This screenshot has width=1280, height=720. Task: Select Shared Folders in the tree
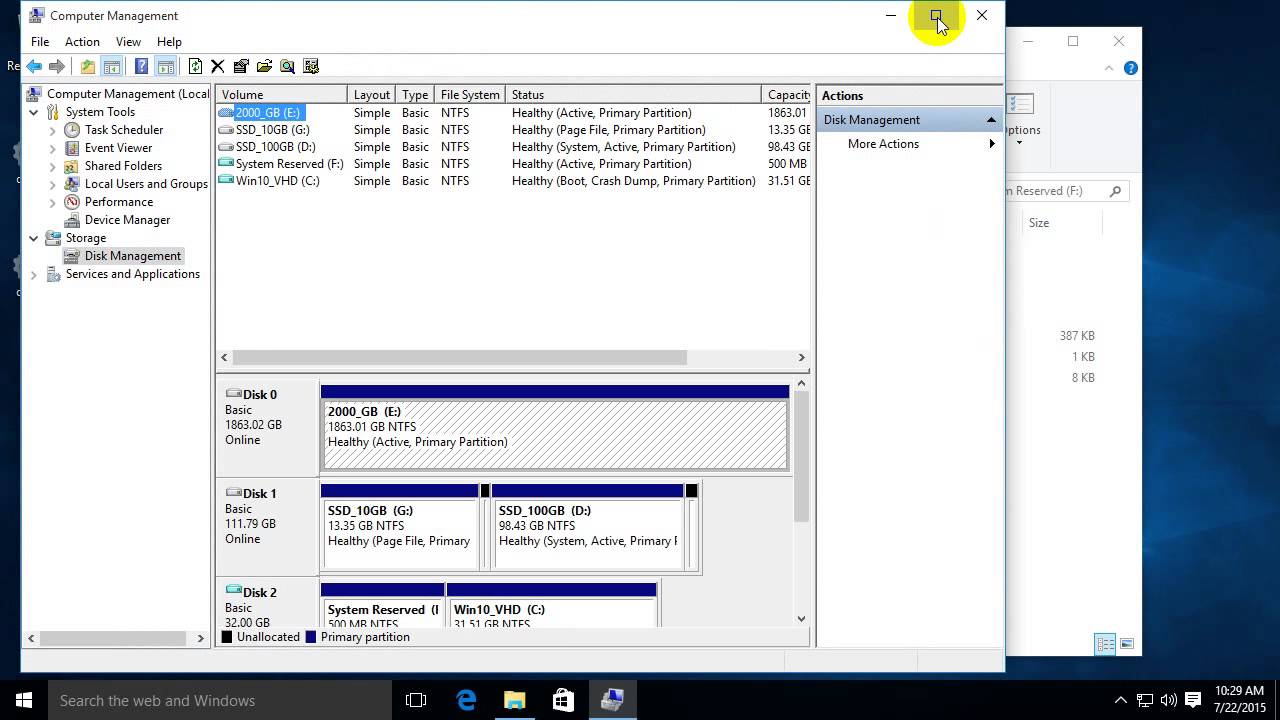coord(123,166)
